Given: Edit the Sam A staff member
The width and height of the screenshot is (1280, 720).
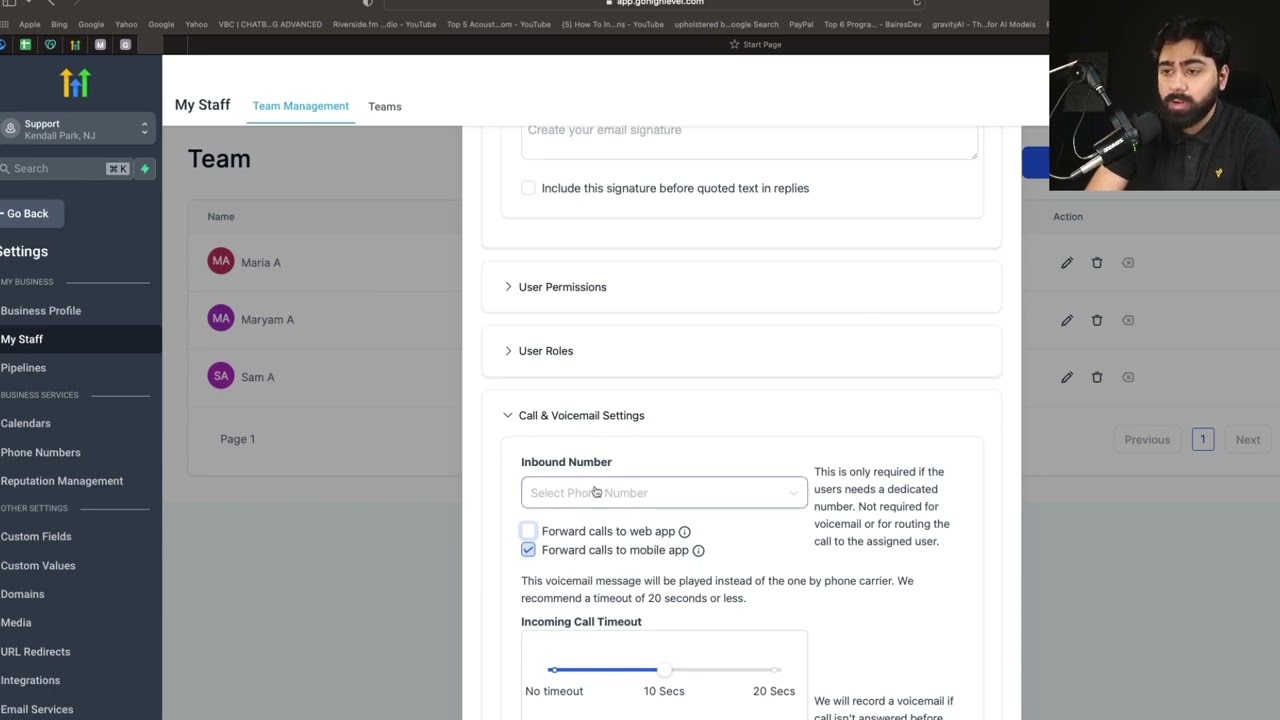Looking at the screenshot, I should click(x=1067, y=377).
